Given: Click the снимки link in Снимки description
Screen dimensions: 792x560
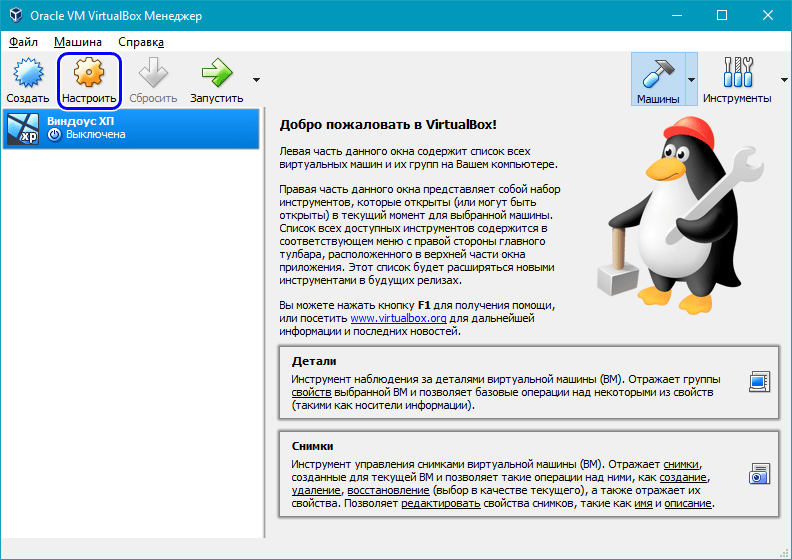Looking at the screenshot, I should (681, 464).
